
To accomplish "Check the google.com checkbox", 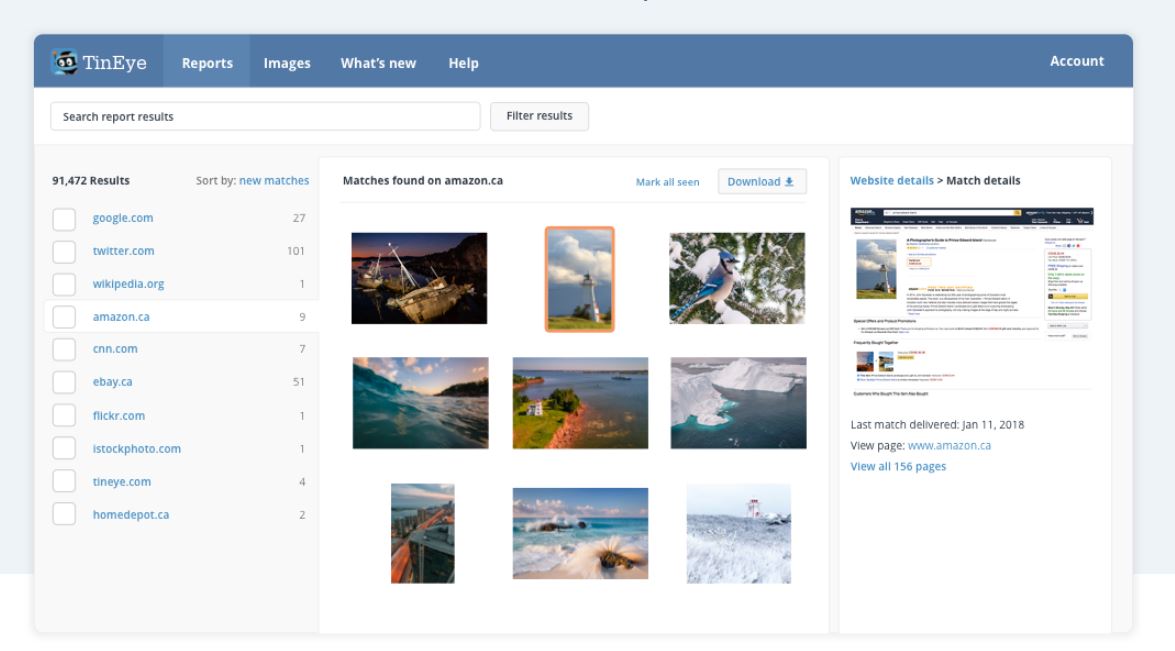I will pos(64,219).
